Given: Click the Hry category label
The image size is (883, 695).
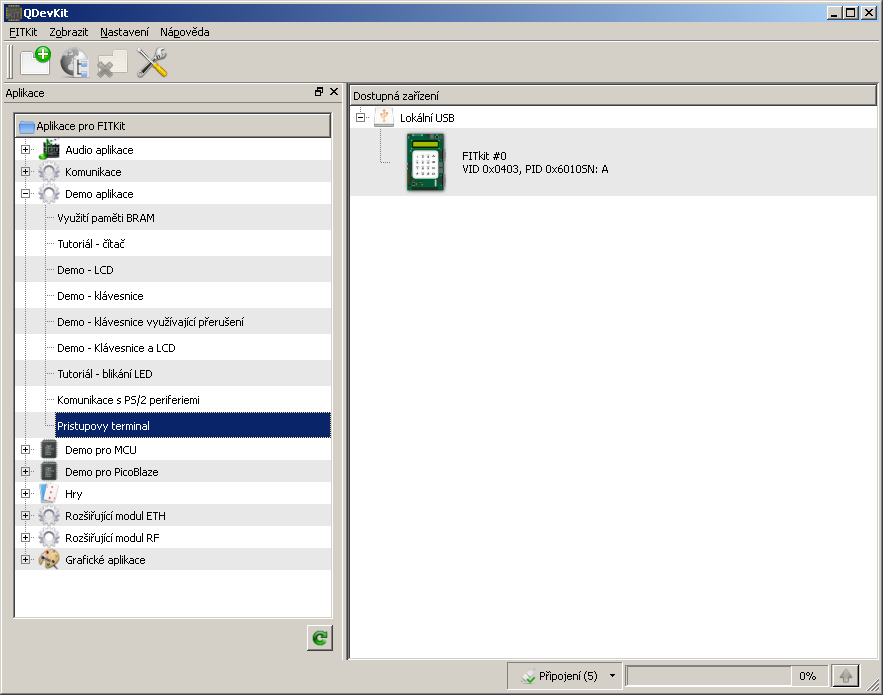Looking at the screenshot, I should [74, 494].
